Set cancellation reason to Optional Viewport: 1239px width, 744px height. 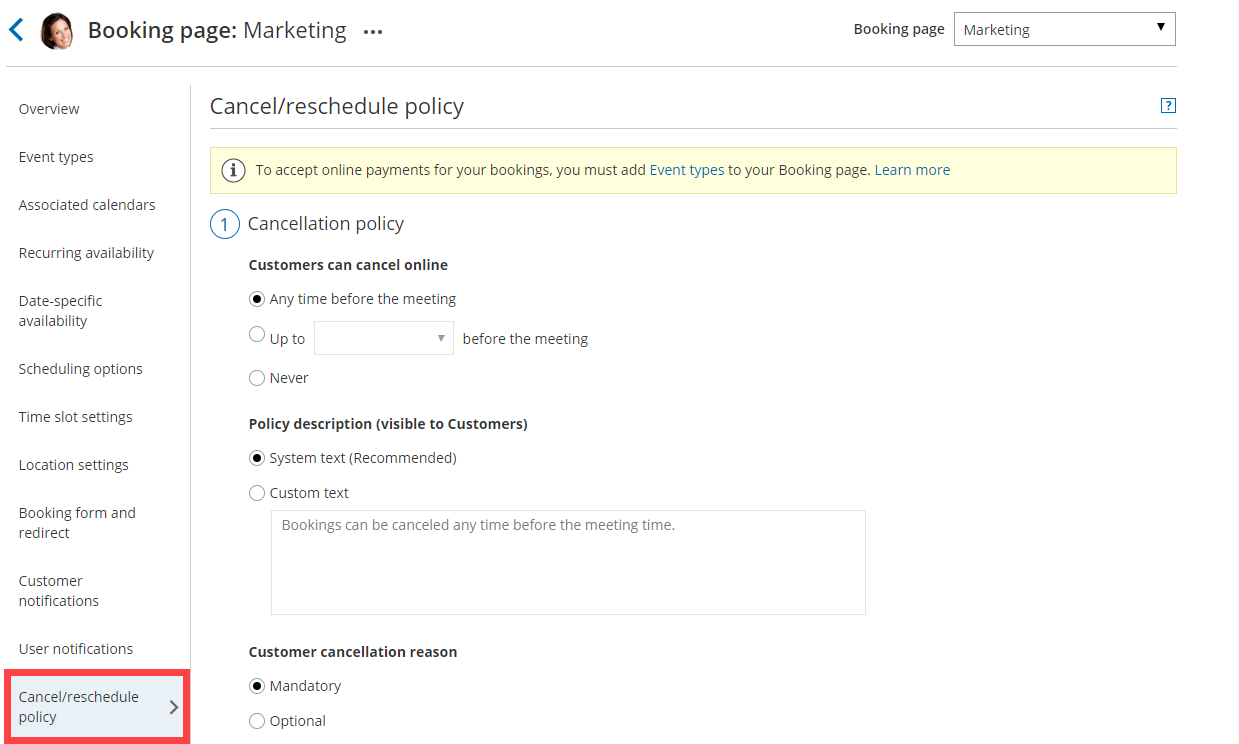coord(257,721)
